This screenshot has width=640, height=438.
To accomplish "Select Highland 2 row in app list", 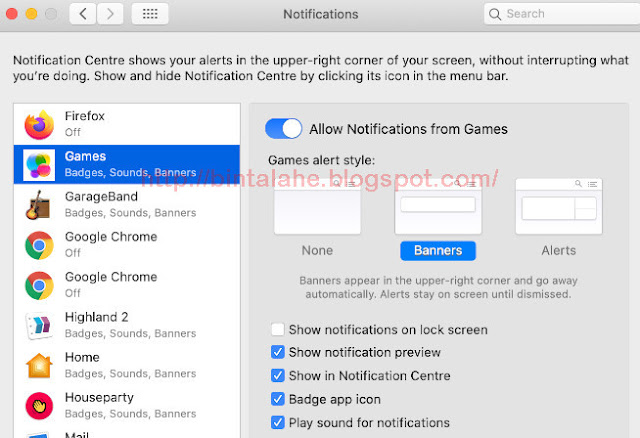I will [127, 325].
